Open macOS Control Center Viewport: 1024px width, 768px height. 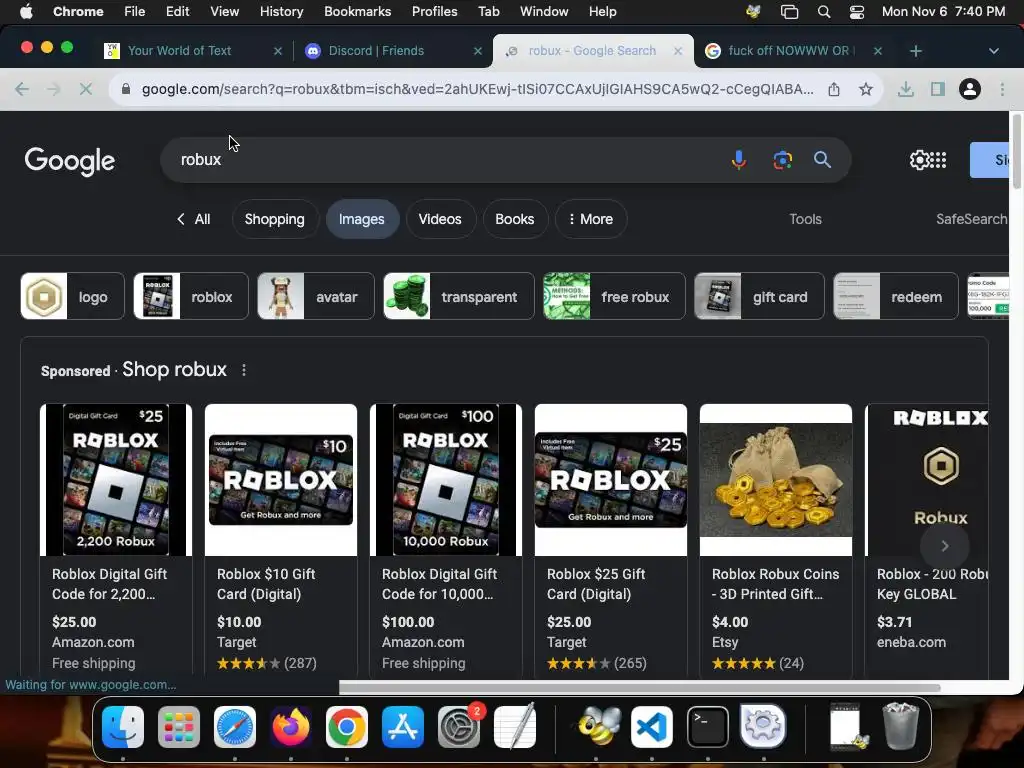[857, 12]
